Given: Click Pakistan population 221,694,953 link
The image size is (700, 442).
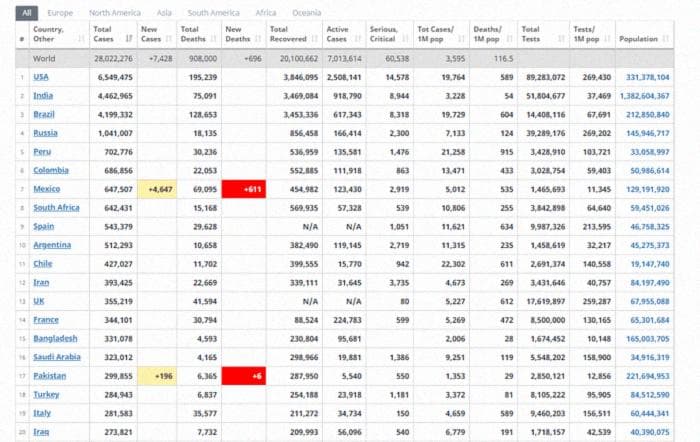Looking at the screenshot, I should click(647, 376).
